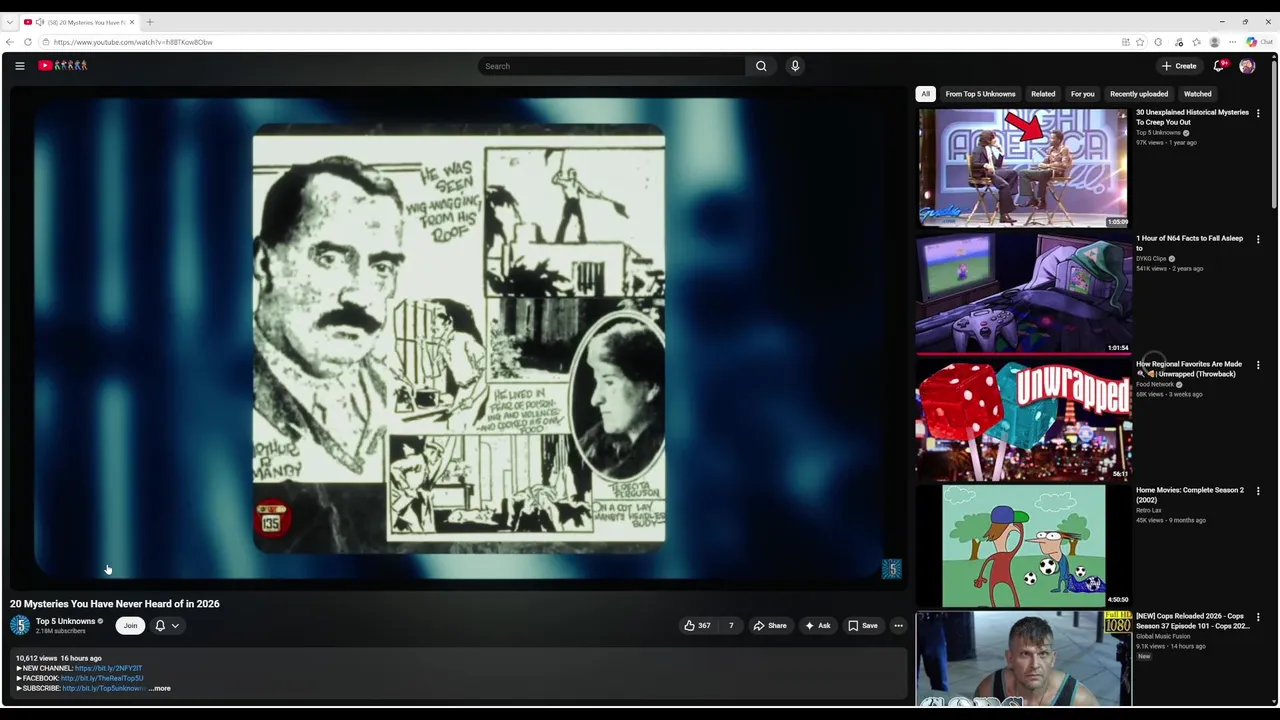The height and width of the screenshot is (720, 1280).
Task: Open Home Movies Season 2 thumbnail
Action: [1023, 546]
